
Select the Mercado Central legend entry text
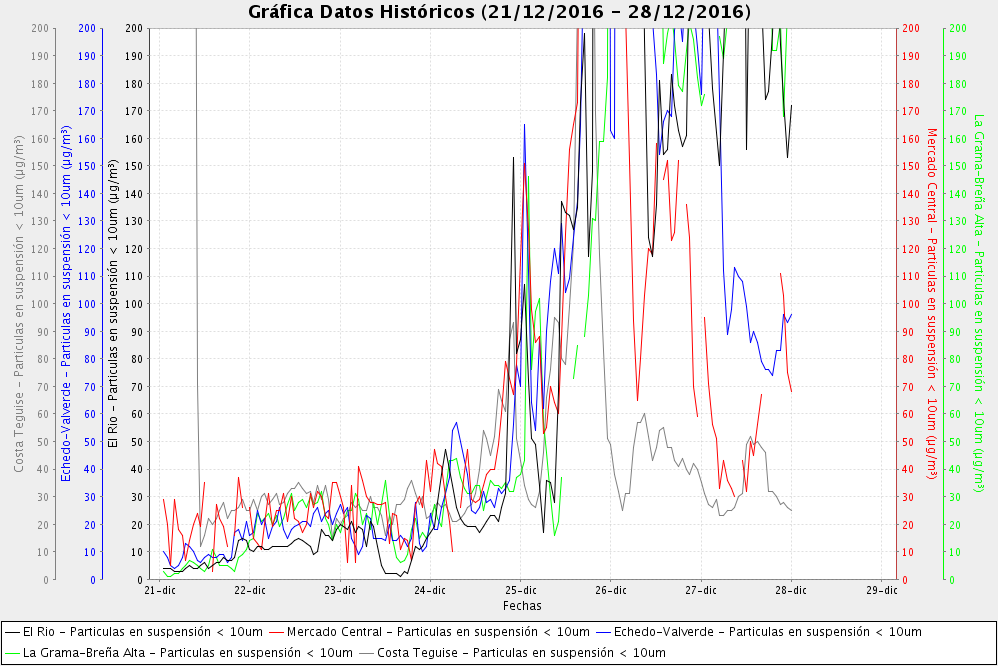coord(438,632)
